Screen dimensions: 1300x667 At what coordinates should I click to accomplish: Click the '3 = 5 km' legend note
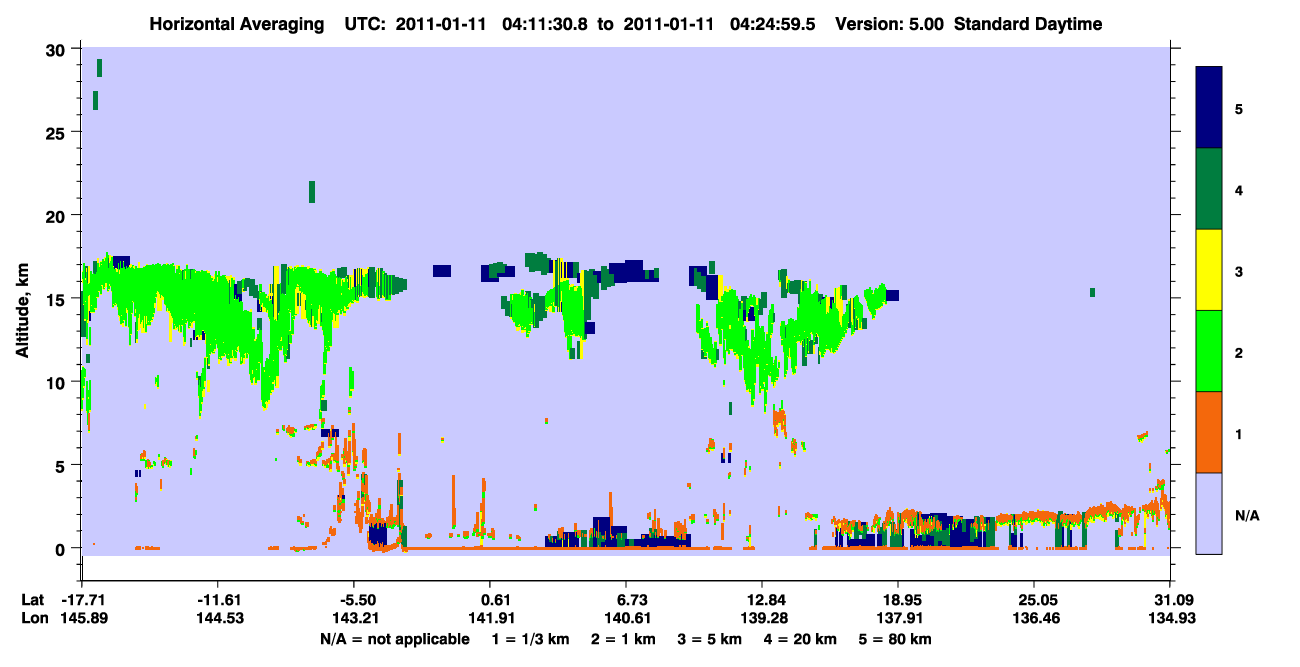(711, 639)
